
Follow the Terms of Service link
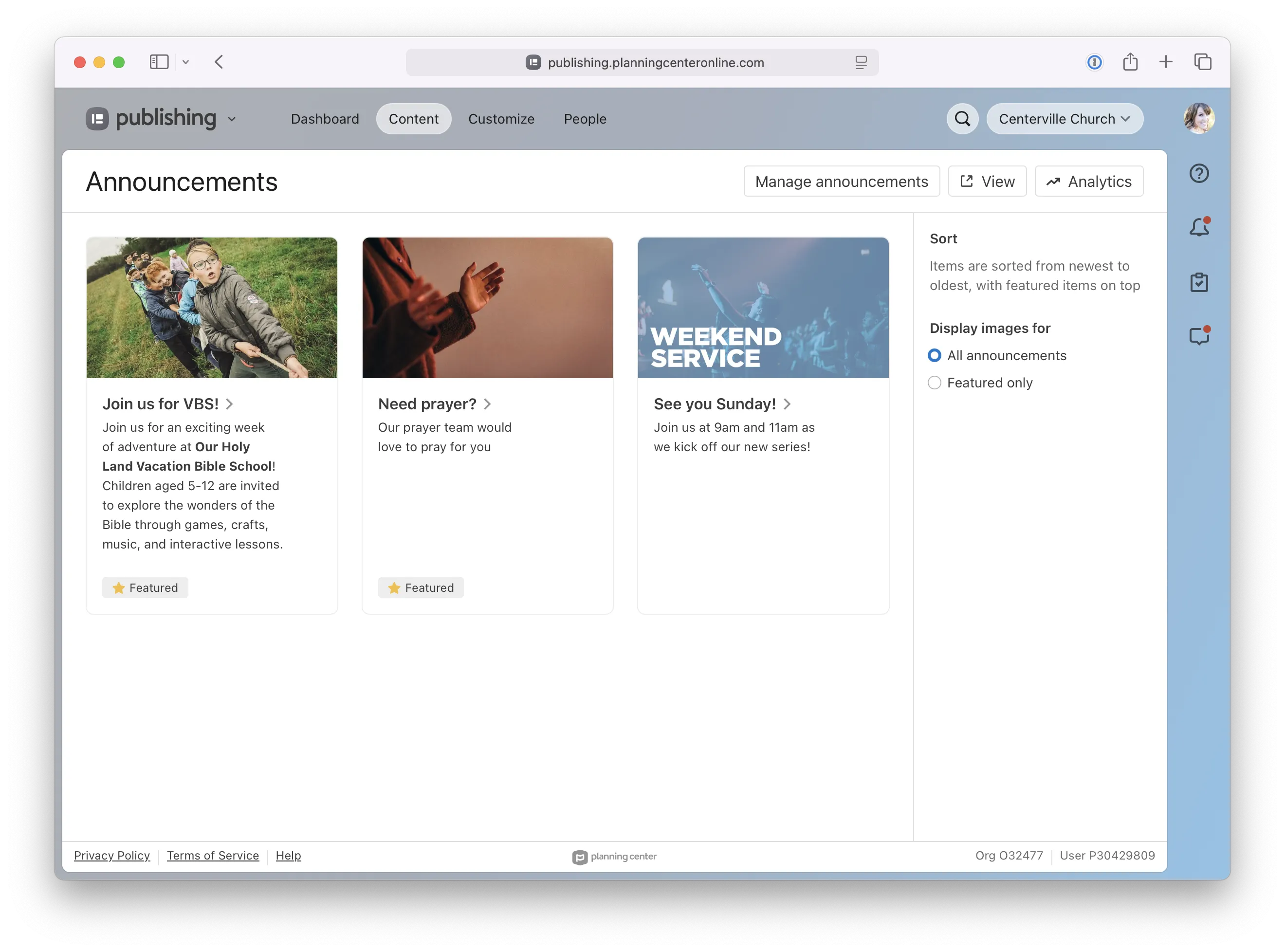213,855
